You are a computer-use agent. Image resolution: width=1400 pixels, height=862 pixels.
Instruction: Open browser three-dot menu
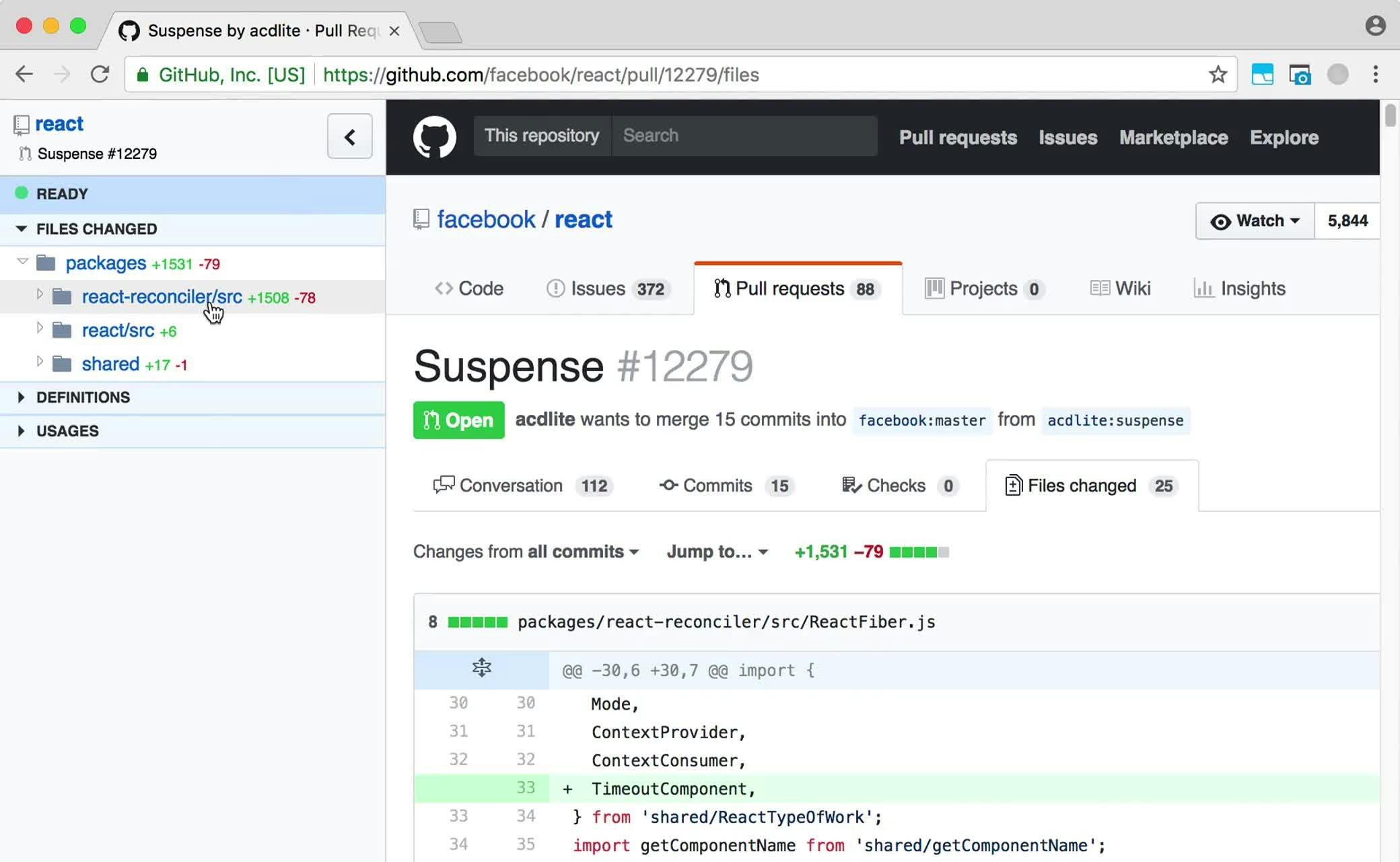(x=1375, y=74)
